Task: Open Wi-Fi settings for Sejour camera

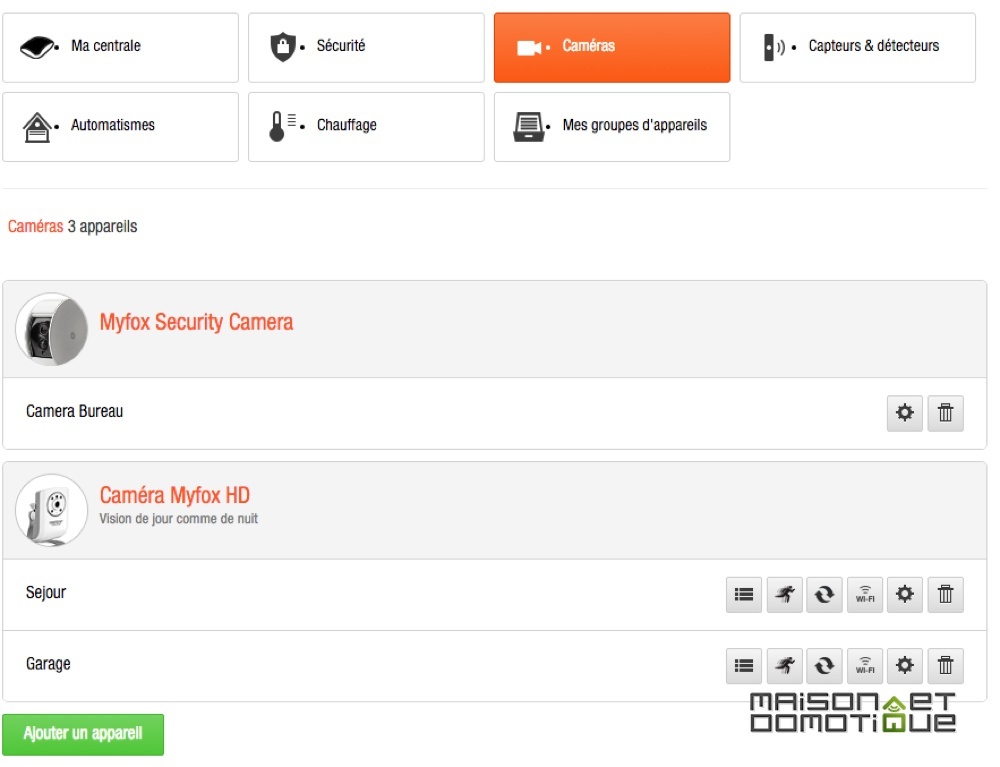Action: [x=865, y=595]
